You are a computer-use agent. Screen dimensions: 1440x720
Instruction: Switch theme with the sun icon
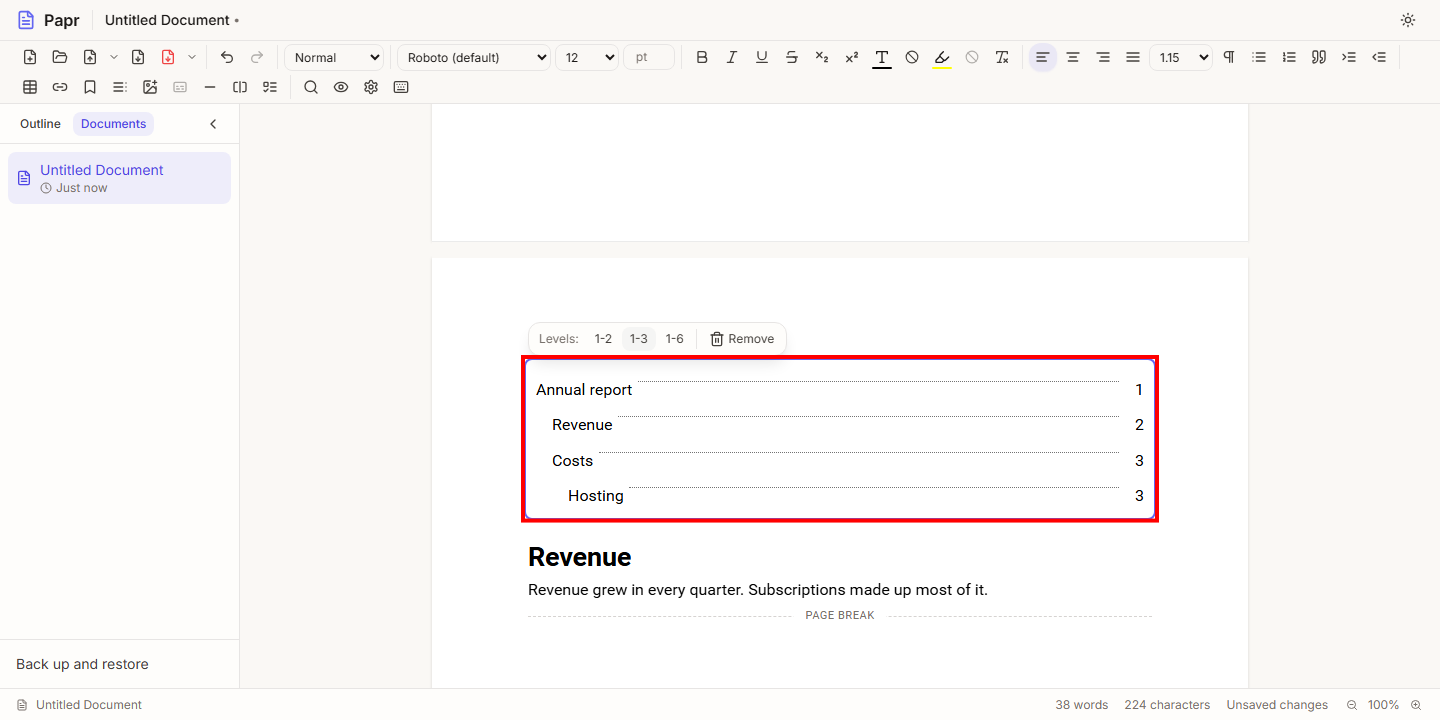(x=1408, y=20)
